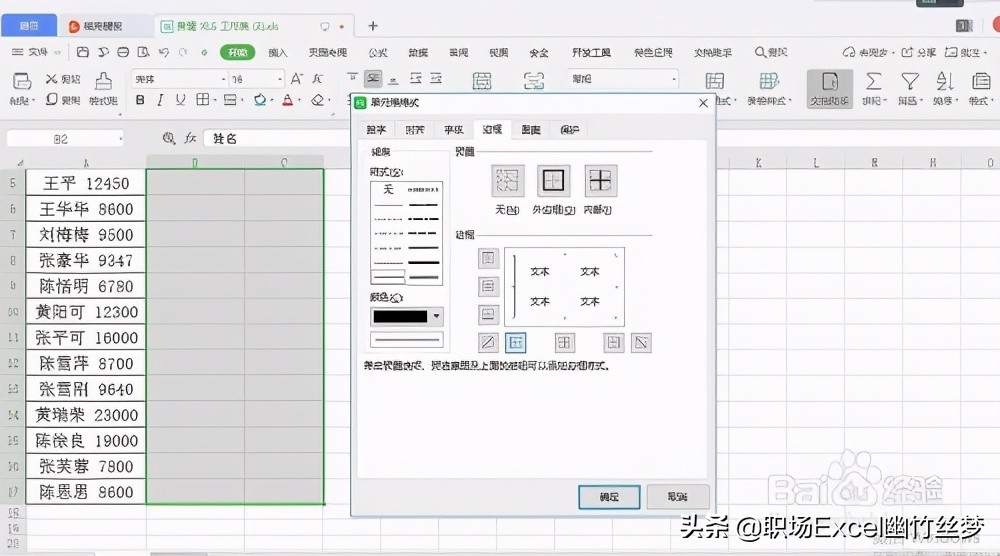Click the AutoSum sigma icon
Image resolution: width=1000 pixels, height=556 pixels.
coord(873,81)
